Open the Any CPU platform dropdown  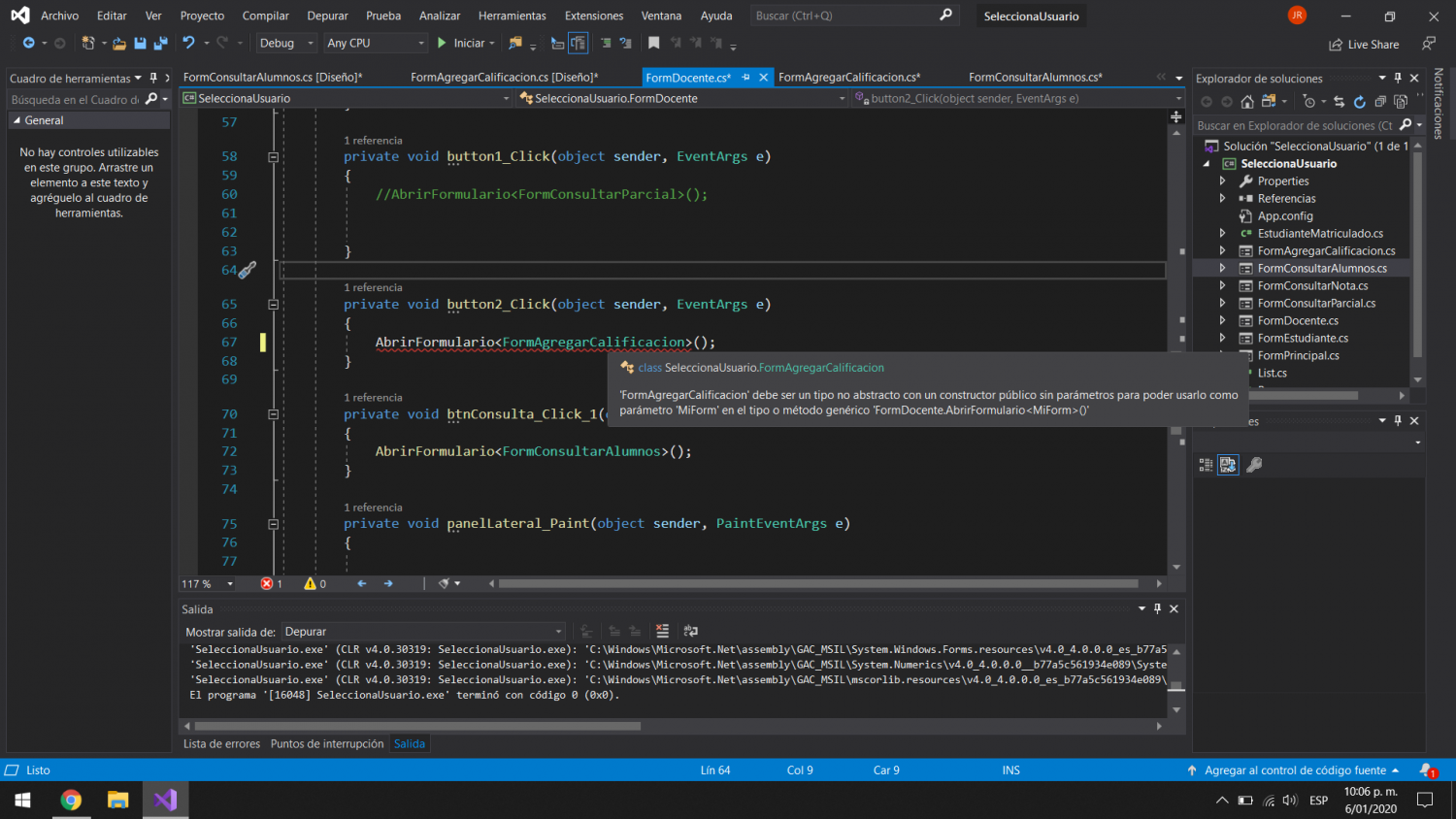[377, 43]
